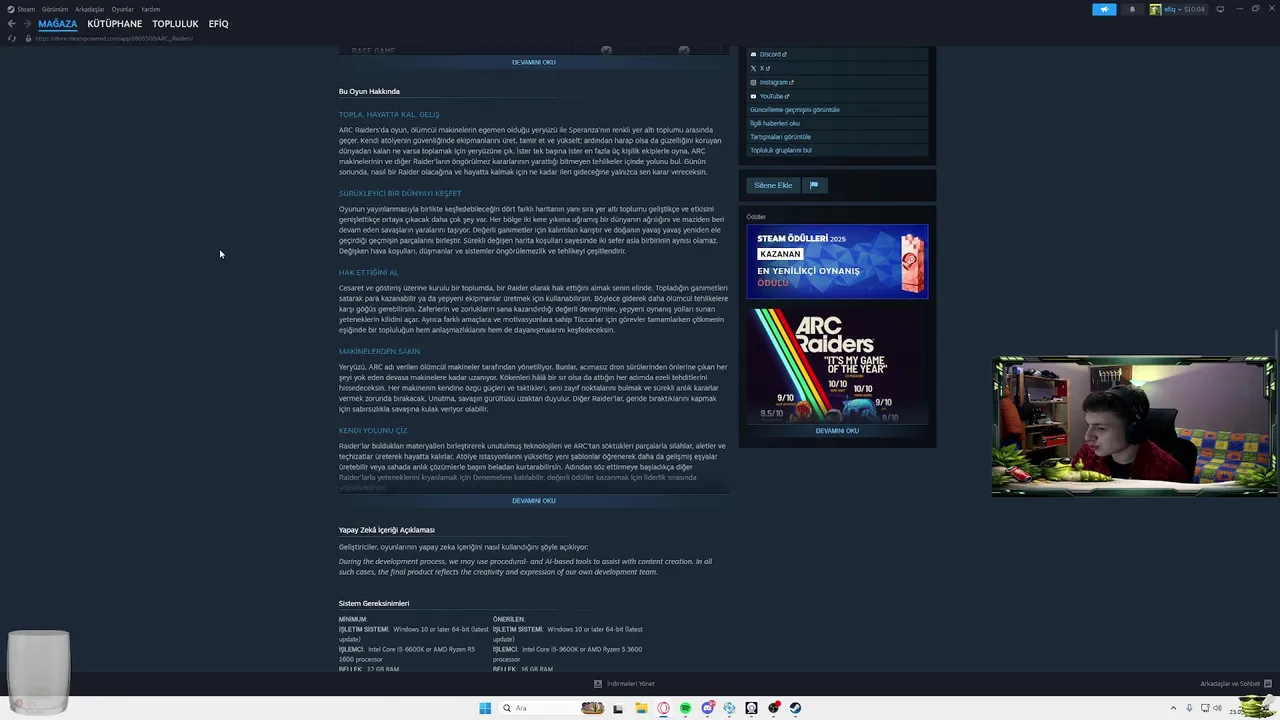The image size is (1280, 720).
Task: Open the Görünüm menu
Action: tap(55, 9)
